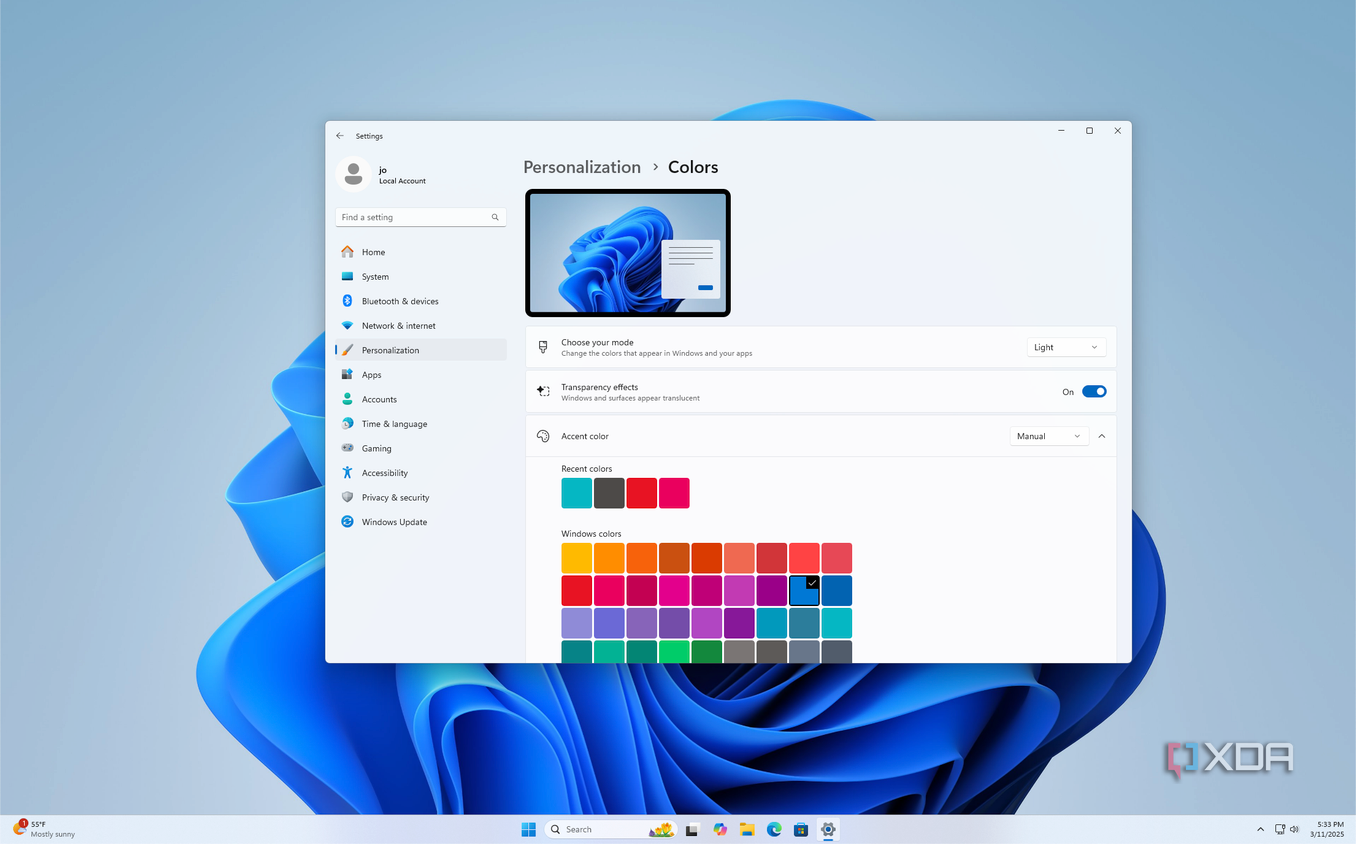Open System settings via the monitor icon

(x=347, y=276)
